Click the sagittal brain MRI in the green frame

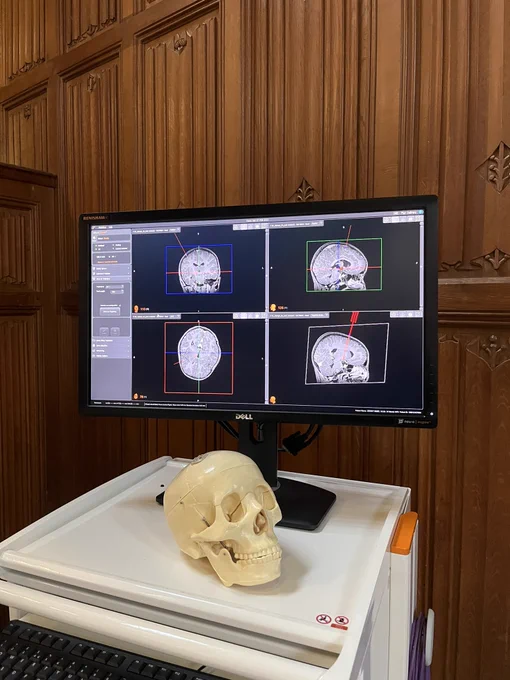(x=339, y=266)
